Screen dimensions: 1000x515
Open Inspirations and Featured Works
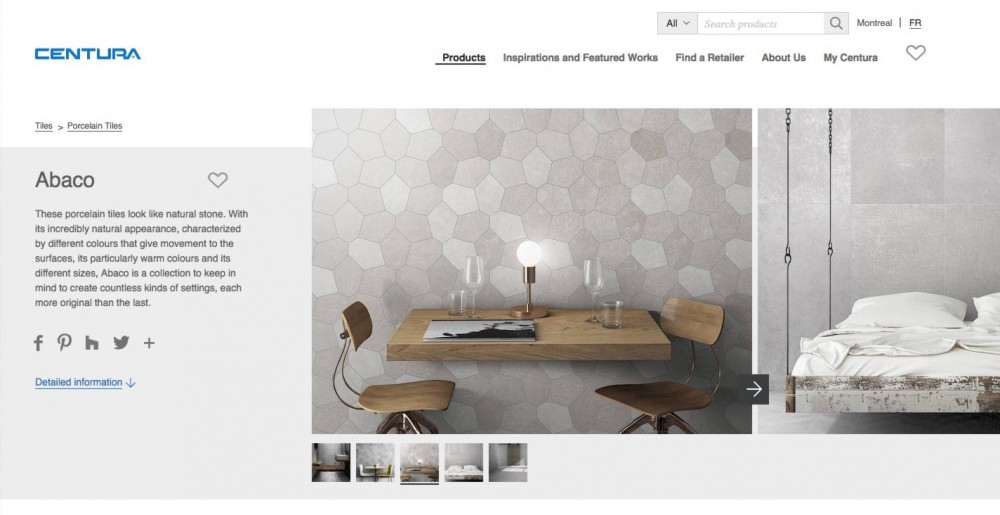click(x=580, y=57)
